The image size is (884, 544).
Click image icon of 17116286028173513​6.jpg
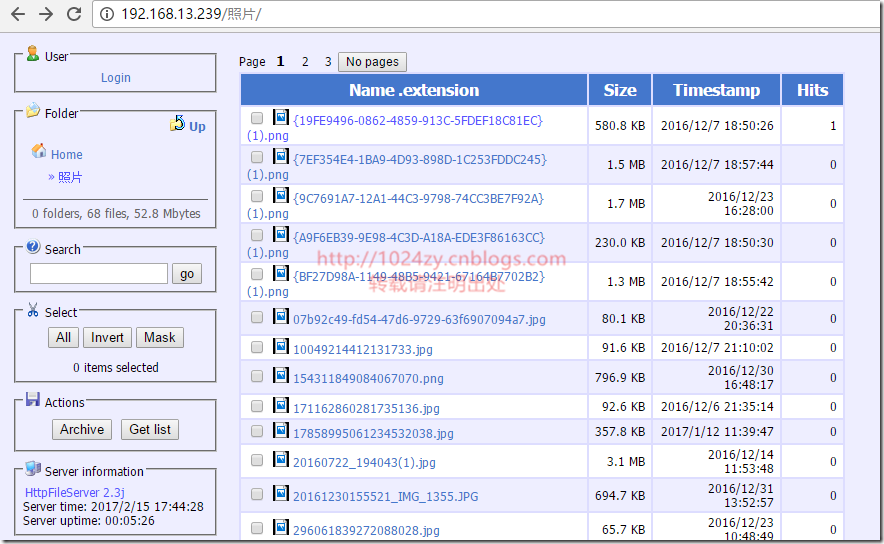(x=280, y=405)
